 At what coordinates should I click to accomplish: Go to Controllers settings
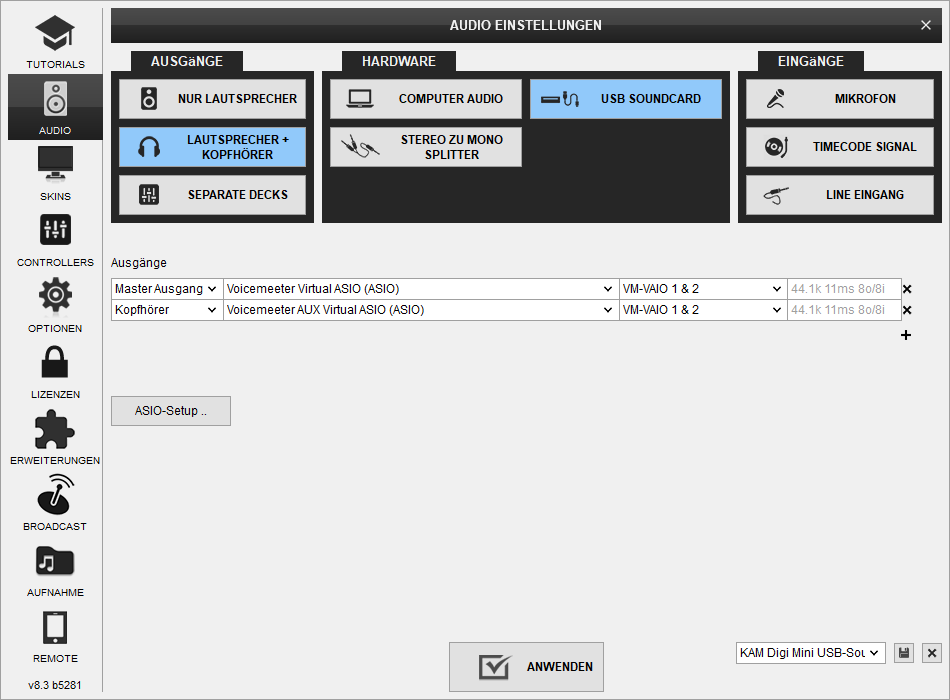click(55, 238)
